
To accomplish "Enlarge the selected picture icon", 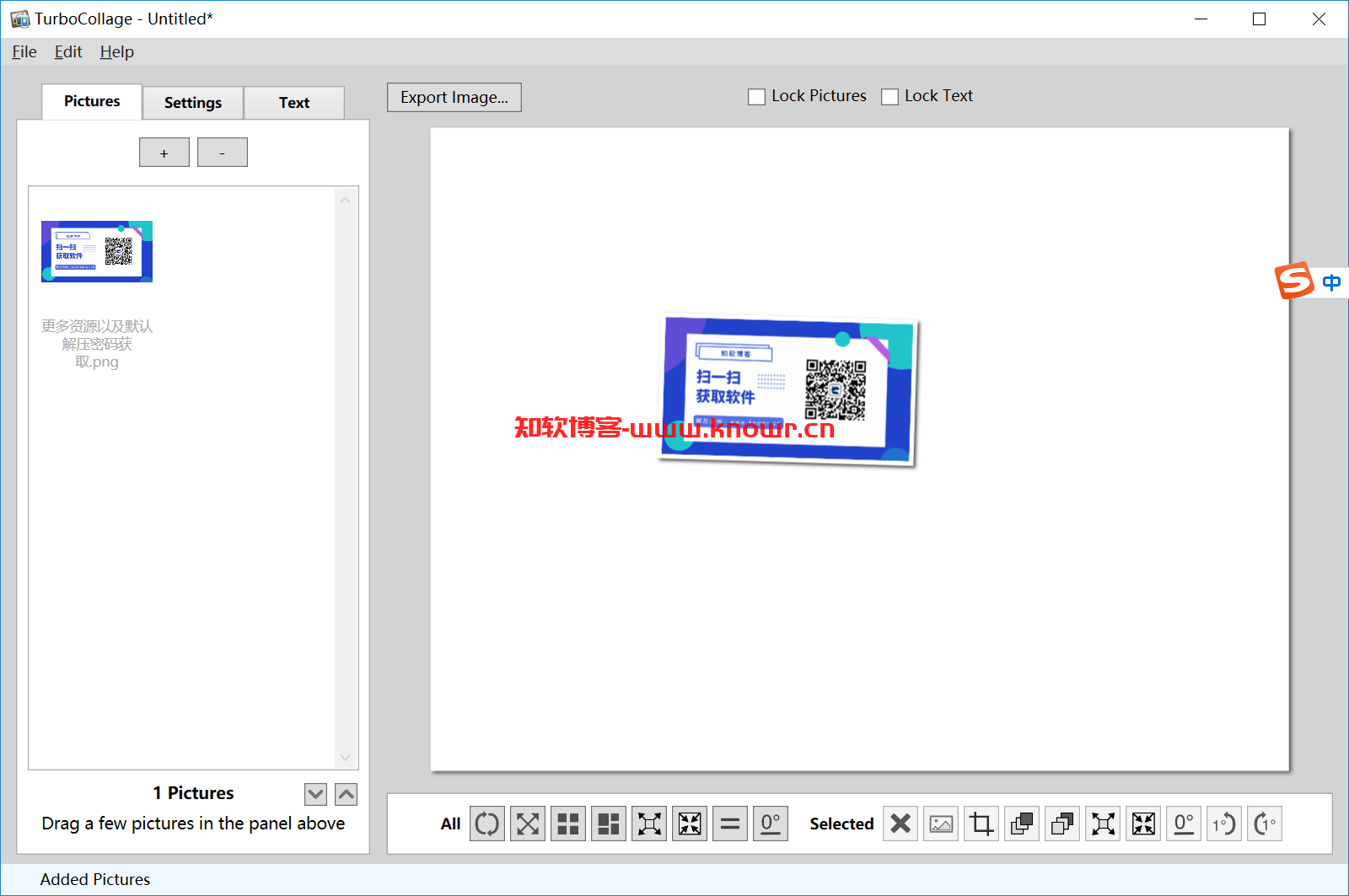I will click(1103, 824).
